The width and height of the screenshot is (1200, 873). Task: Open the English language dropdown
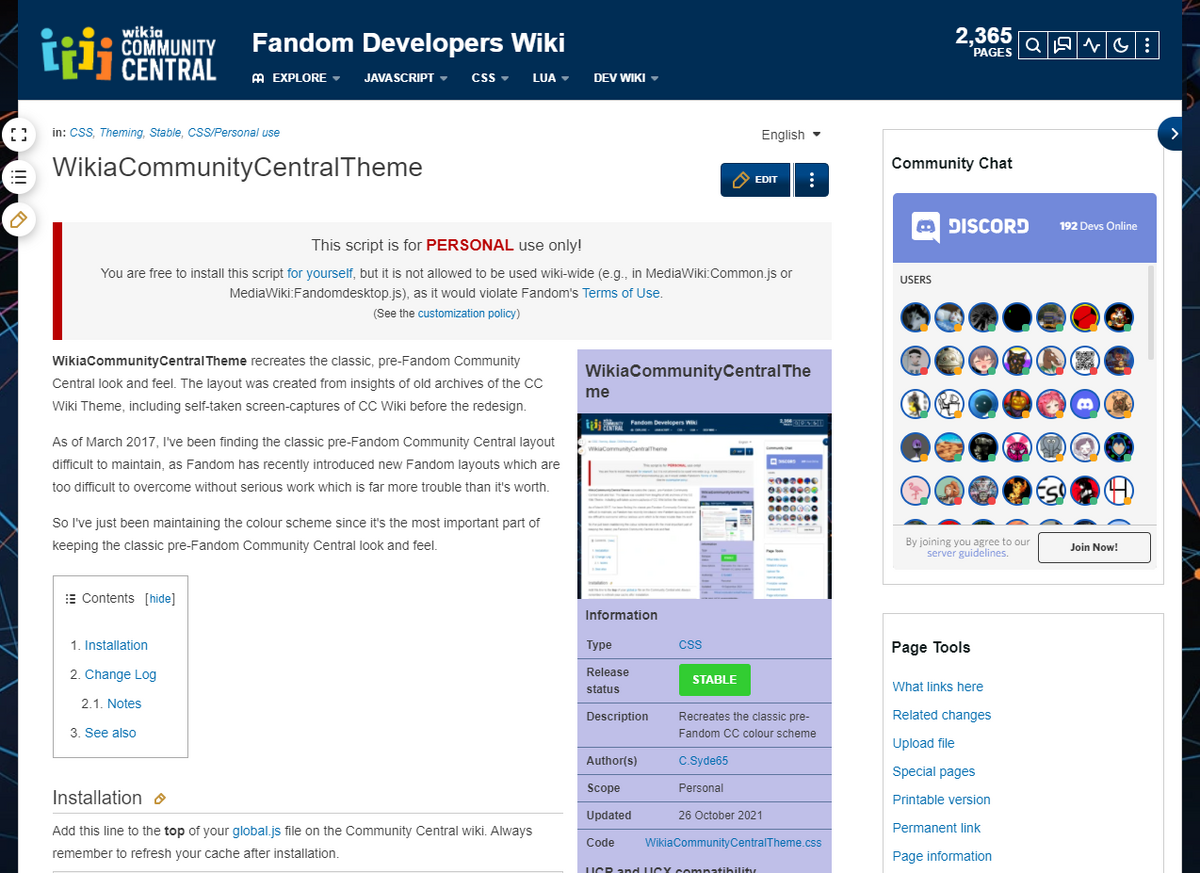(x=790, y=134)
